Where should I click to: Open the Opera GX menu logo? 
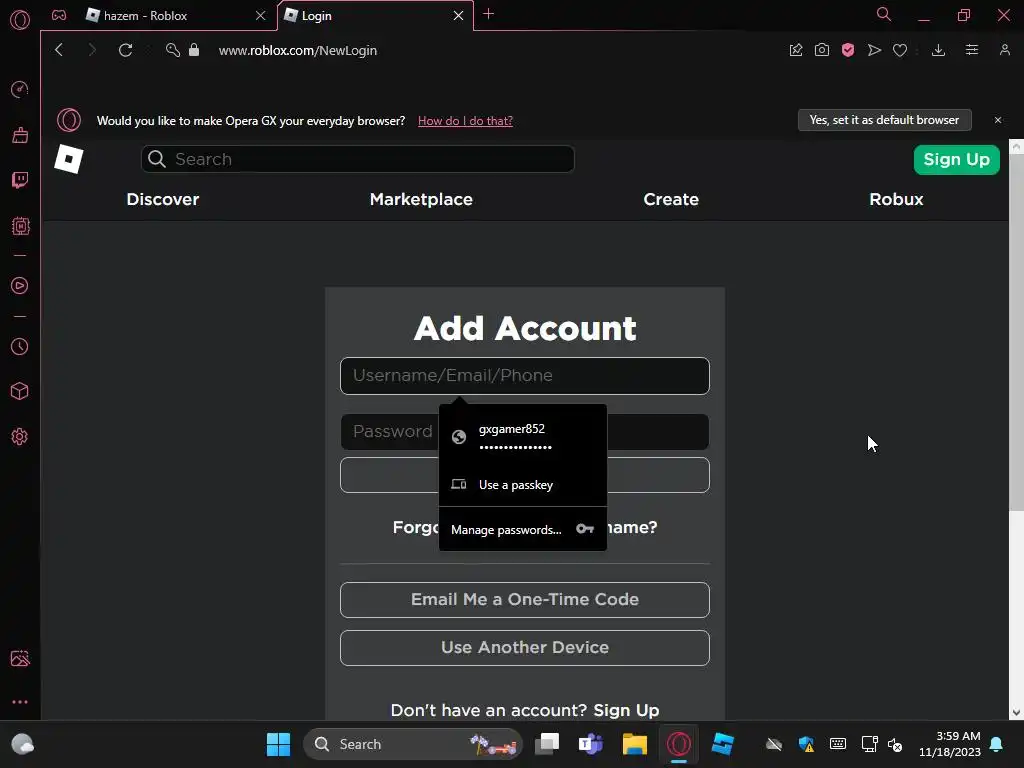(20, 20)
